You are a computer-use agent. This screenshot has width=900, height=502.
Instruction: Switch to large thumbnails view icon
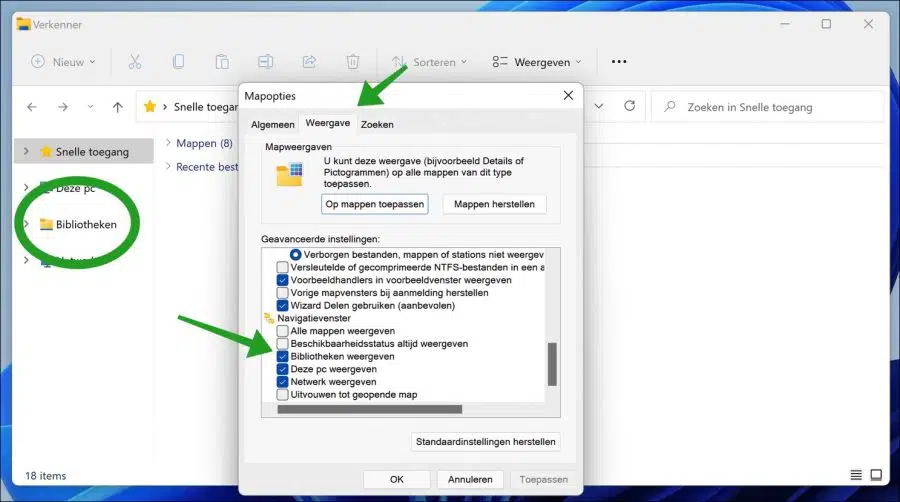876,475
